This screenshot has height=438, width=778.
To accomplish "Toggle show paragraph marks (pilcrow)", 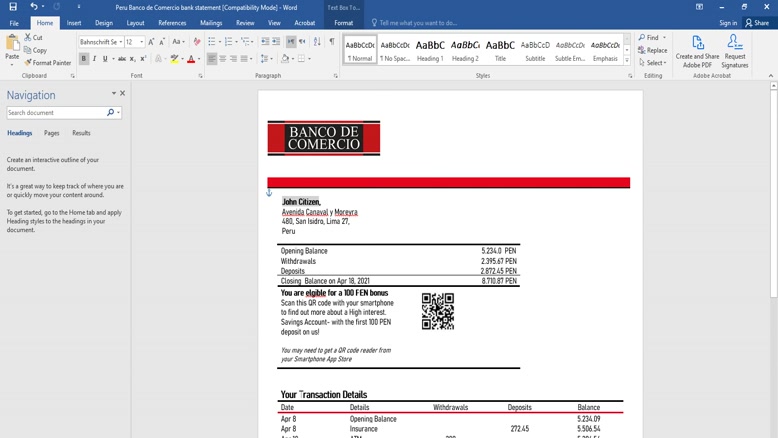I will [331, 42].
